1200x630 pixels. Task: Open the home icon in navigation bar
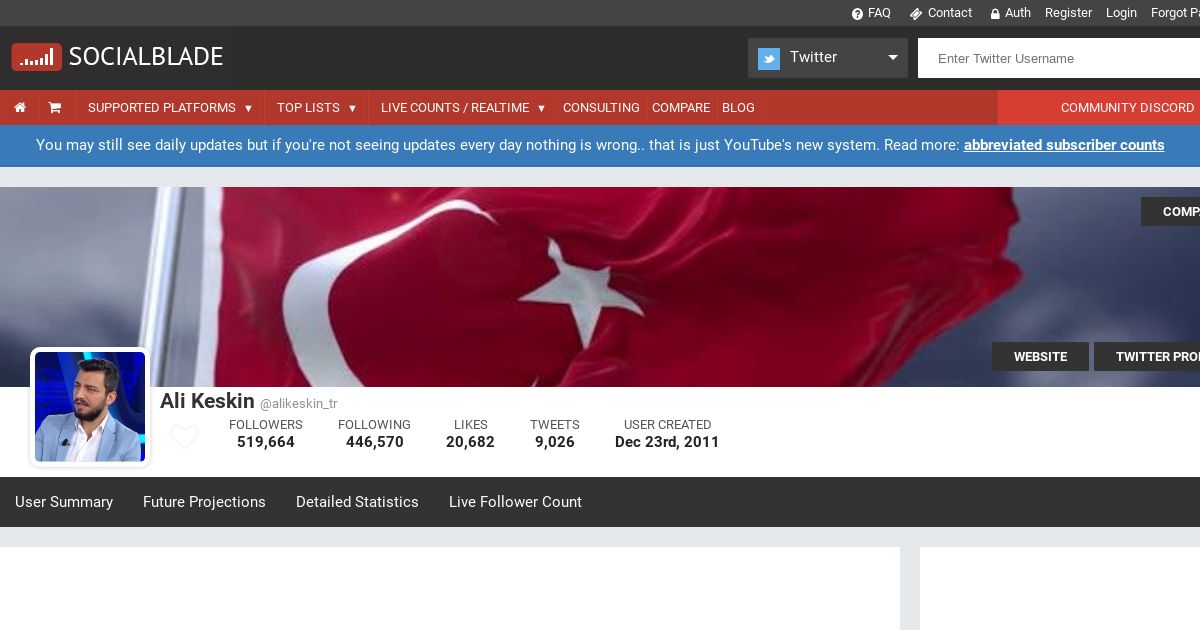pos(20,108)
